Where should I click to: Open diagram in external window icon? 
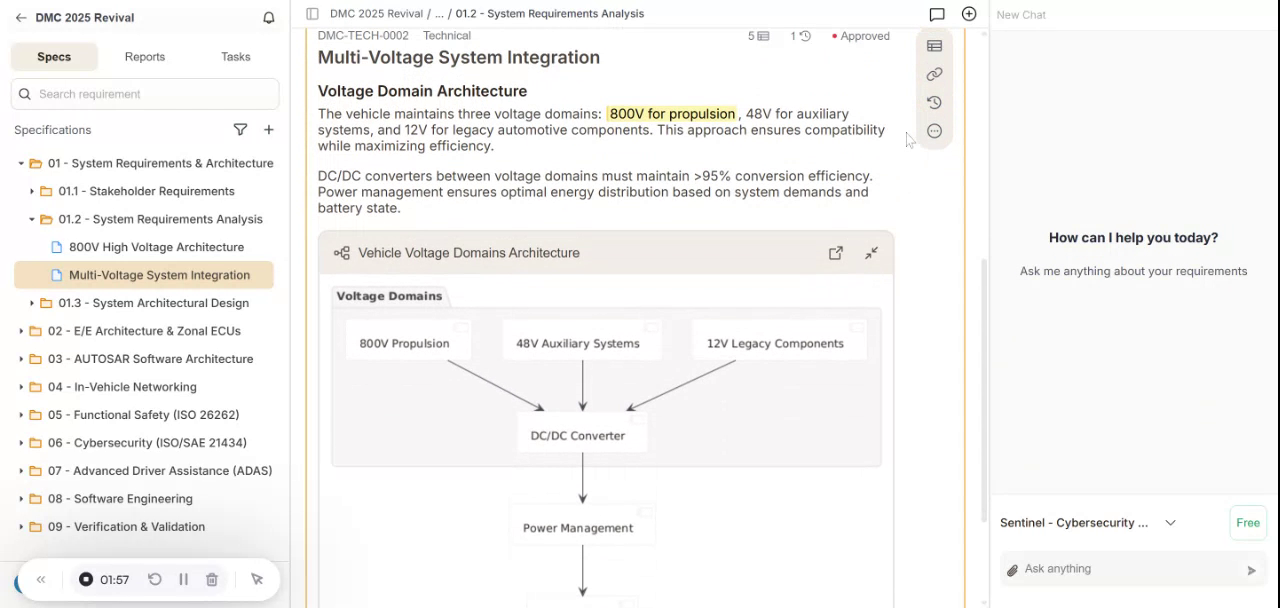835,253
